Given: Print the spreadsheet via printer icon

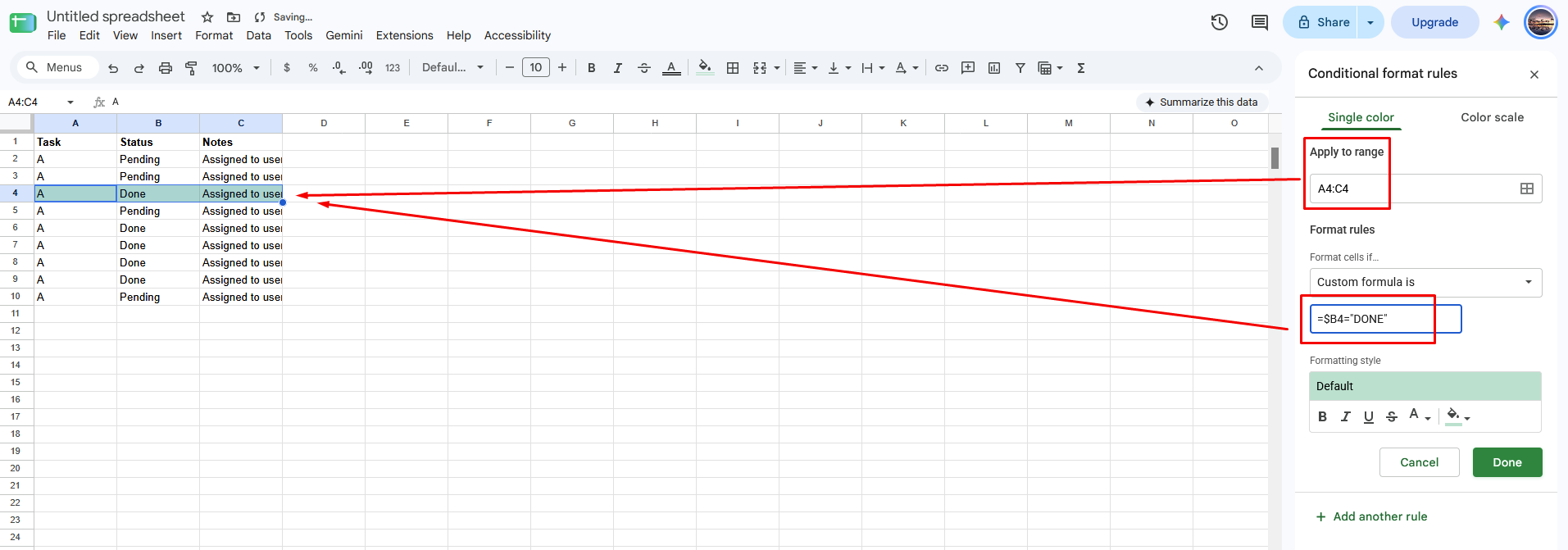Looking at the screenshot, I should click(x=166, y=68).
